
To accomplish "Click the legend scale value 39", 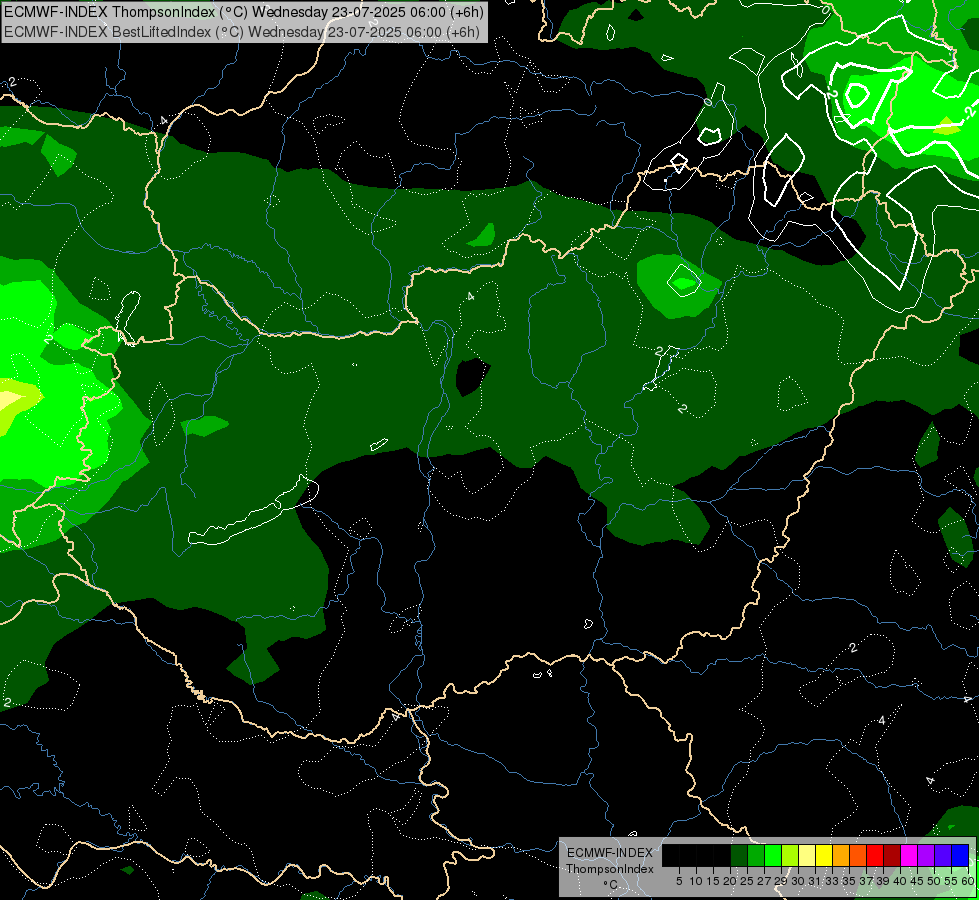I will pos(883,881).
